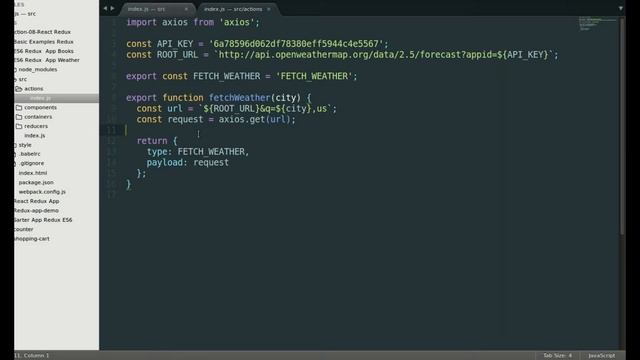Open webpack.config.js in the sidebar
Viewport: 640px width, 360px height.
[42, 192]
